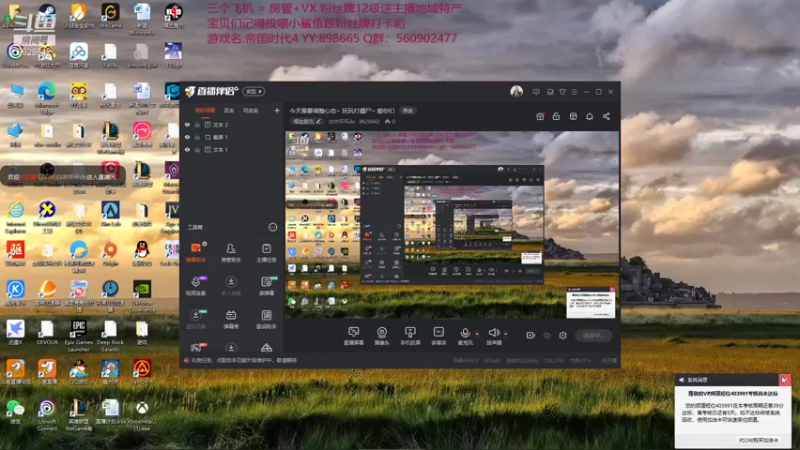Select the 文本 2 layer row
The height and width of the screenshot is (450, 800).
tap(231, 124)
